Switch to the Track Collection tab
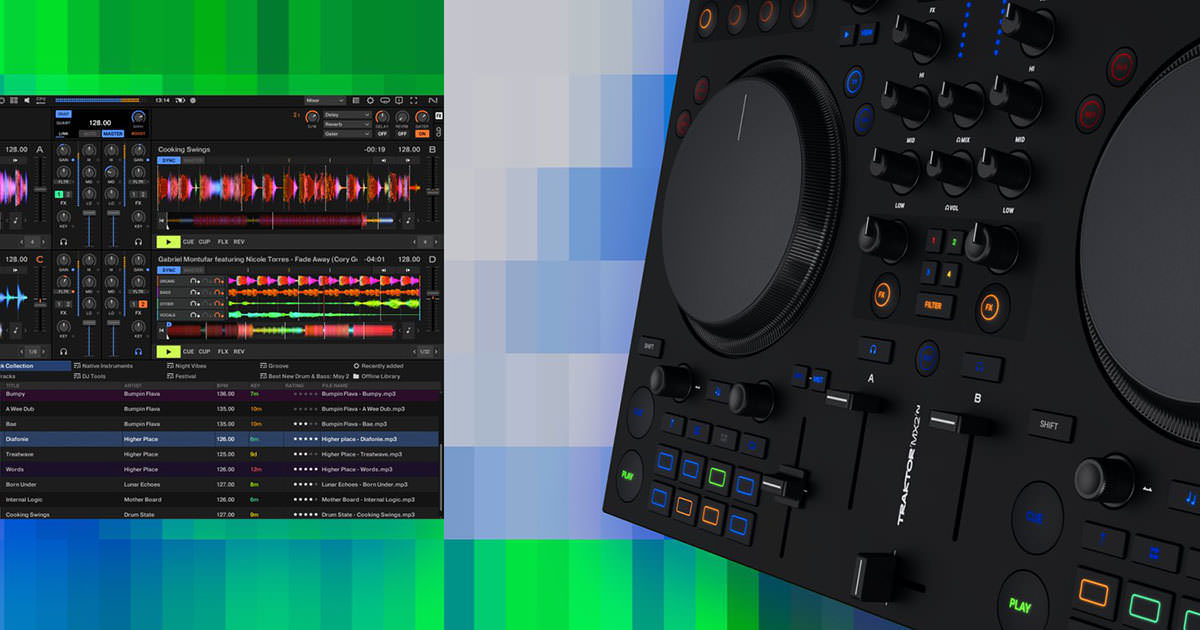This screenshot has width=1200, height=630. pyautogui.click(x=22, y=366)
